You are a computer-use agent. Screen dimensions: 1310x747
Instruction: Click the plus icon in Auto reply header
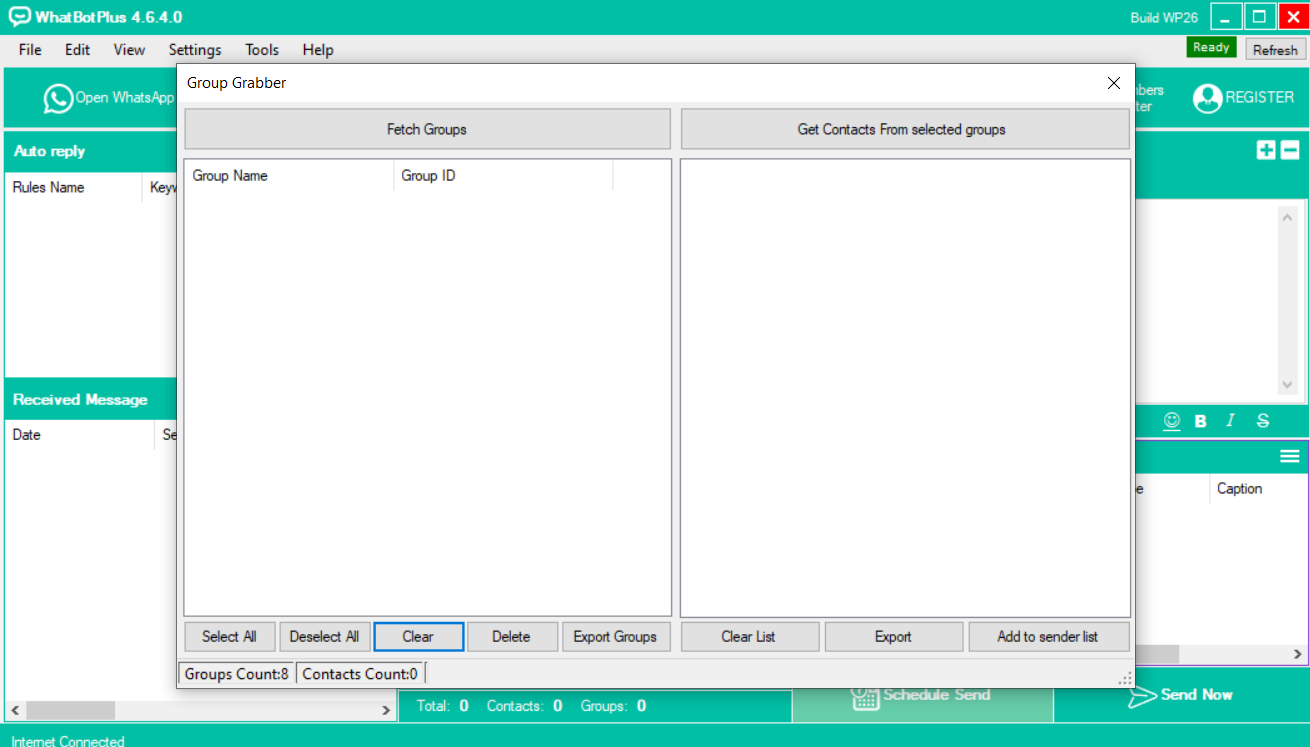(x=1266, y=150)
